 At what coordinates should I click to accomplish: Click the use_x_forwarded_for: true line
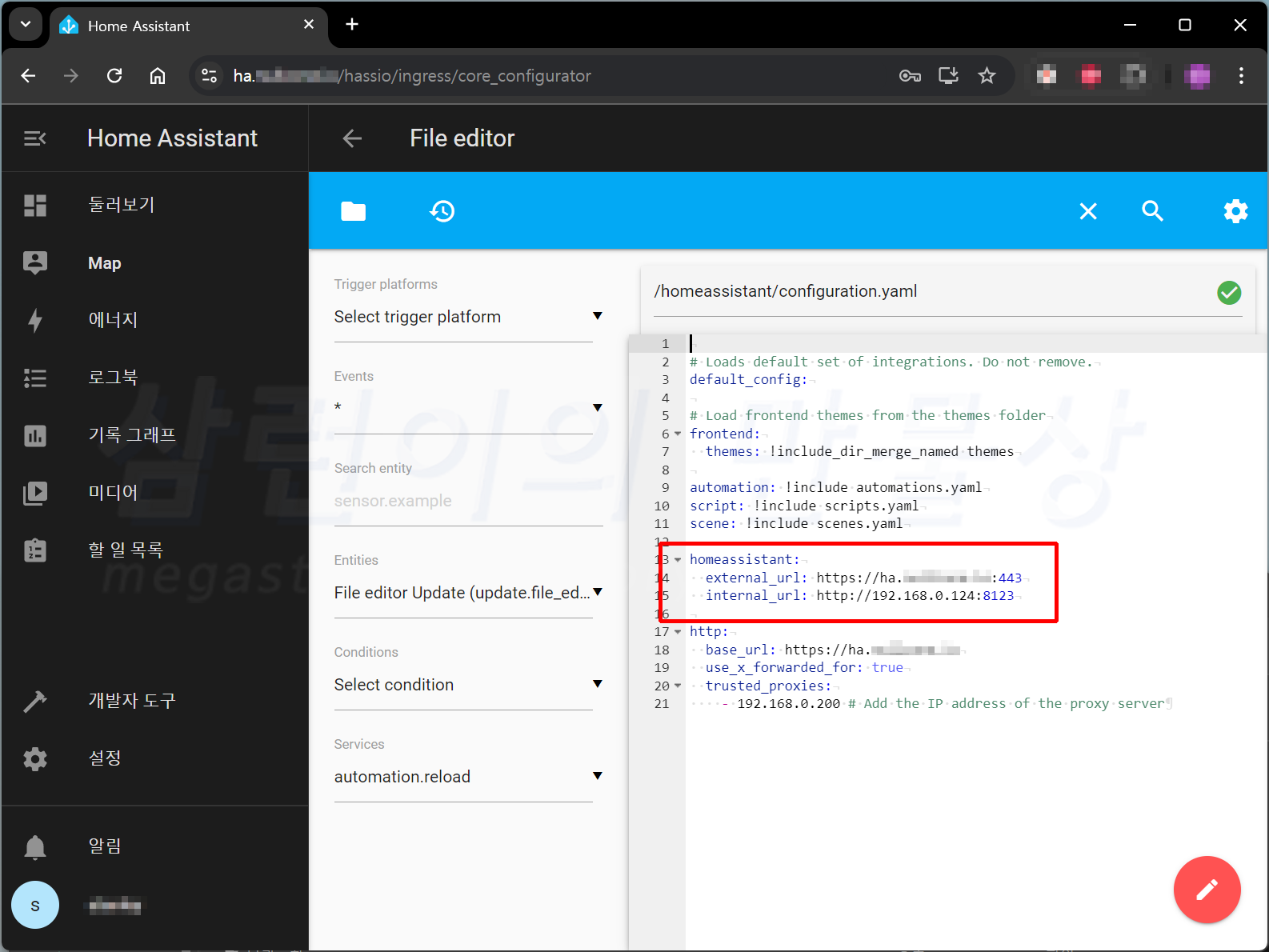804,668
